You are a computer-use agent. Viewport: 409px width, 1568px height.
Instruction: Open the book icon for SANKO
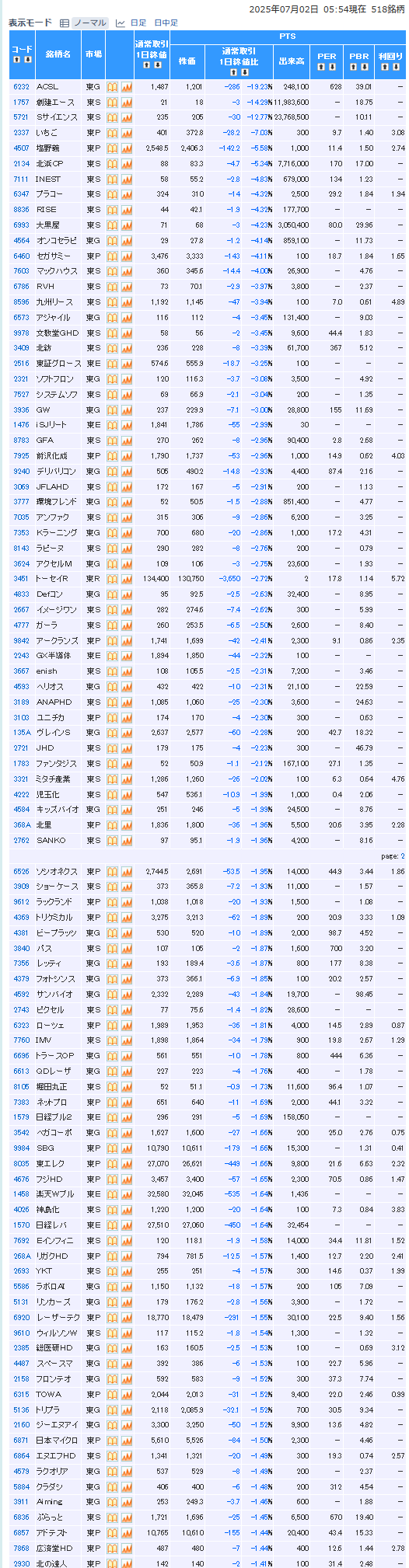pyautogui.click(x=113, y=841)
